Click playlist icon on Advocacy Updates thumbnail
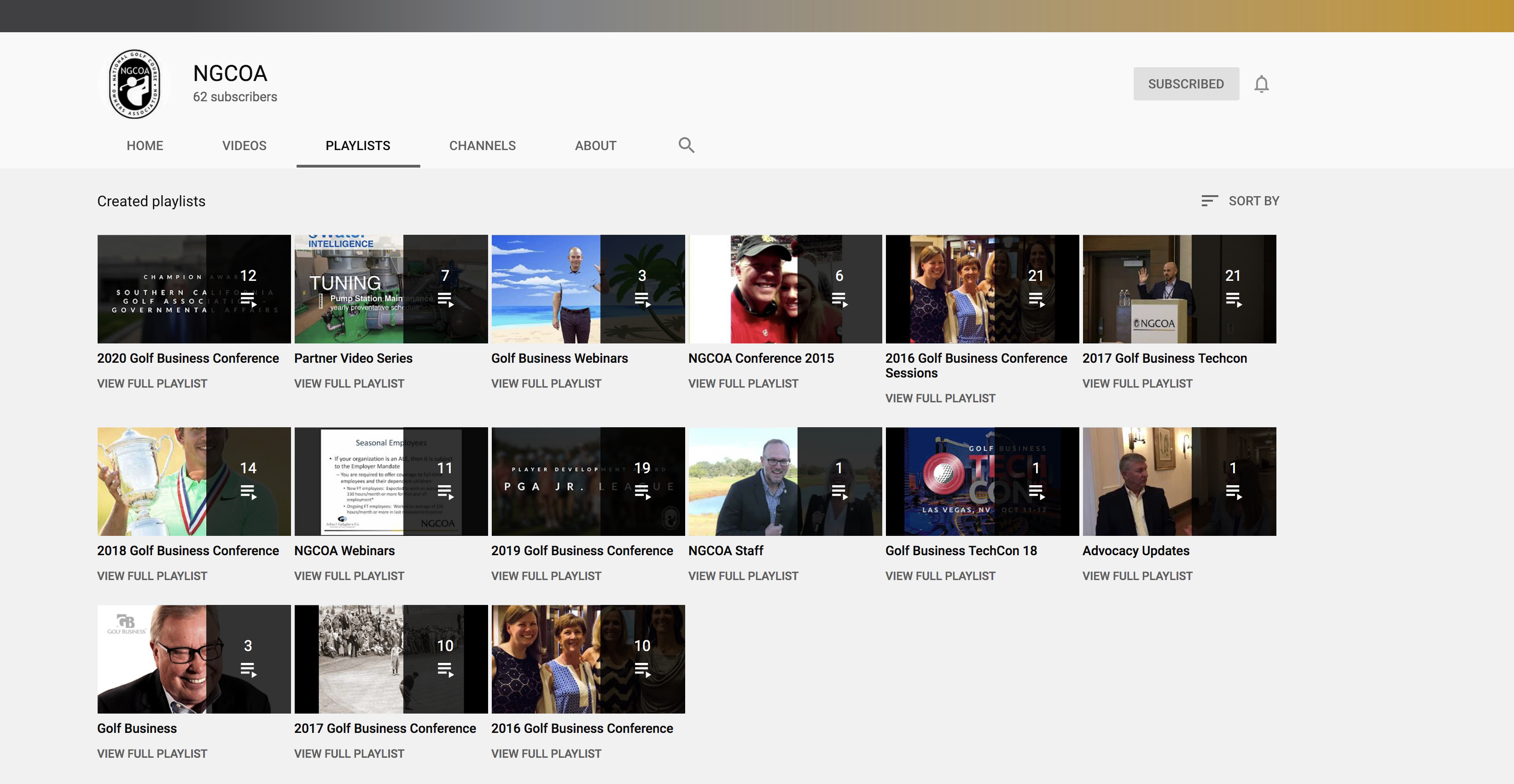The image size is (1514, 784). click(1234, 492)
